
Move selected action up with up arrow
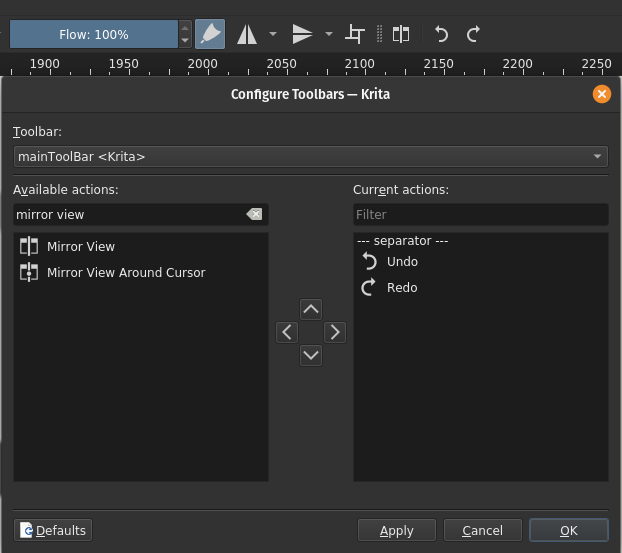[311, 308]
